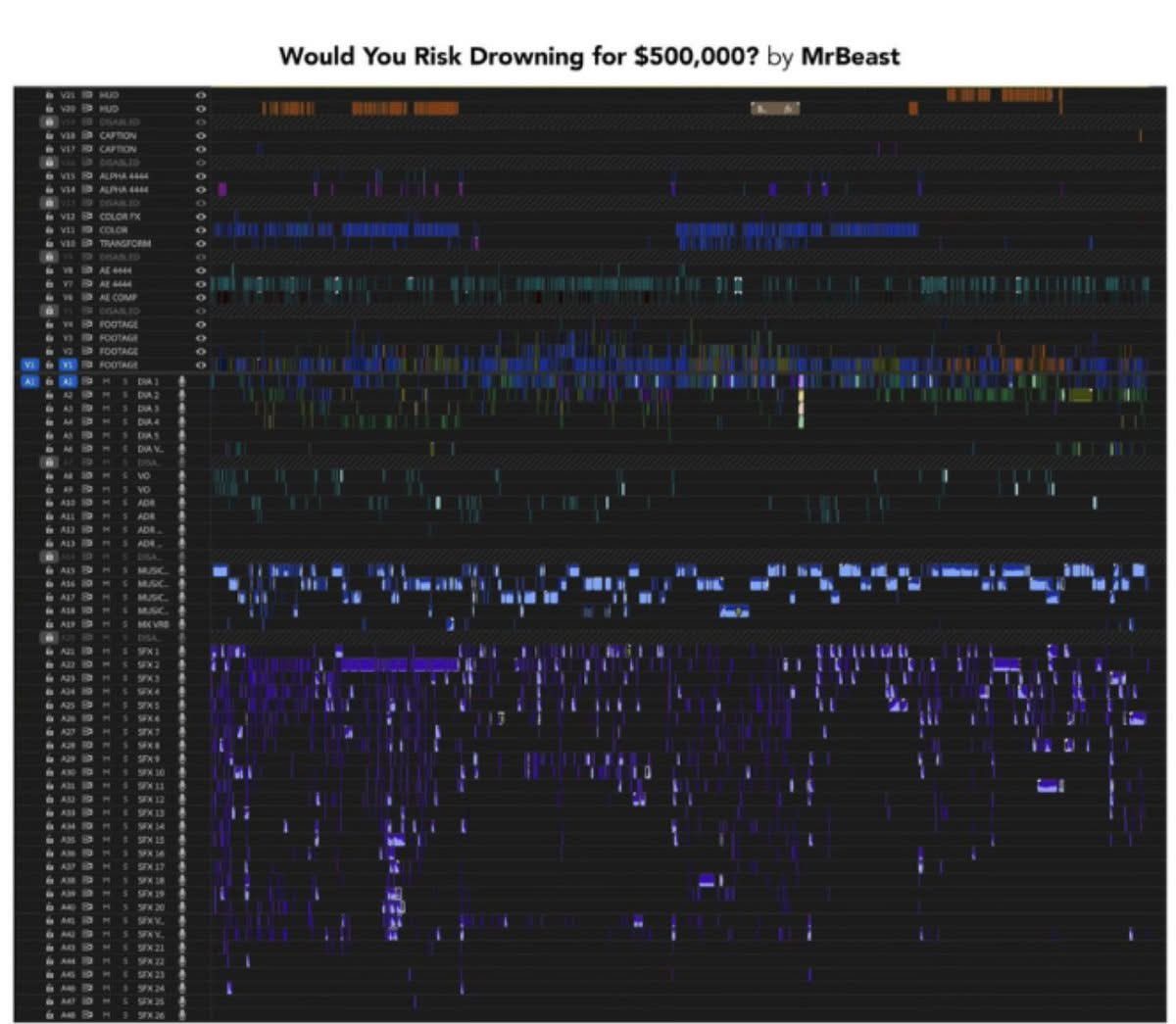The image size is (1176, 1024).
Task: Toggle A1 source patch indicator
Action: (29, 381)
